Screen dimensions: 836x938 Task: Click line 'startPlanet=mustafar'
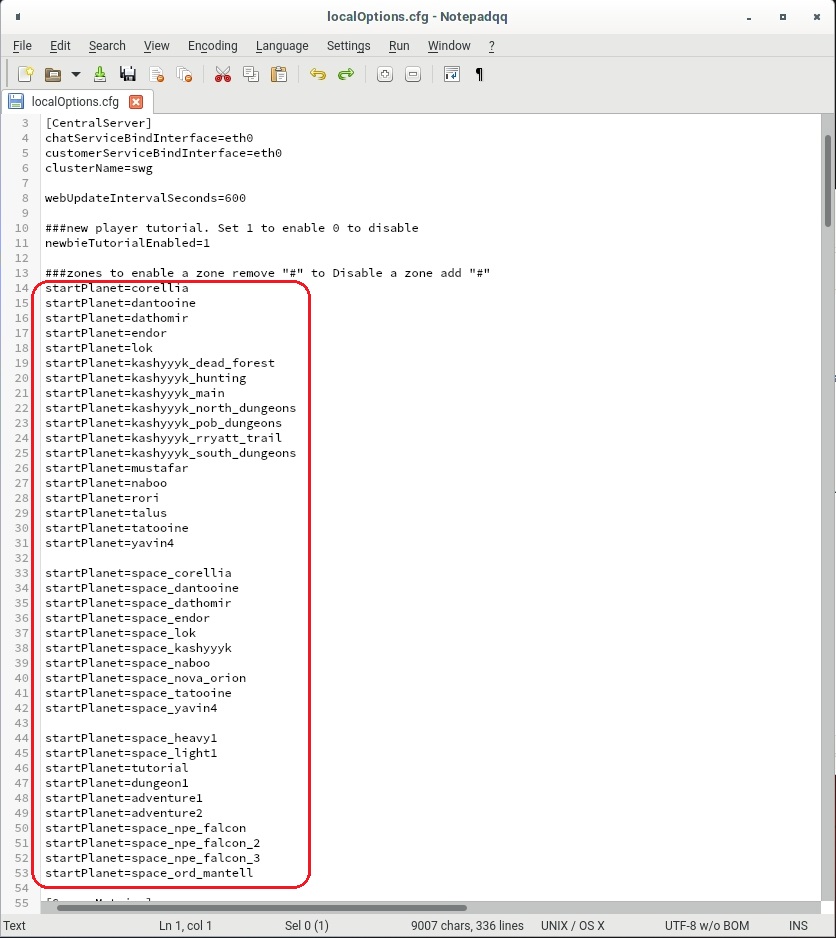[117, 468]
